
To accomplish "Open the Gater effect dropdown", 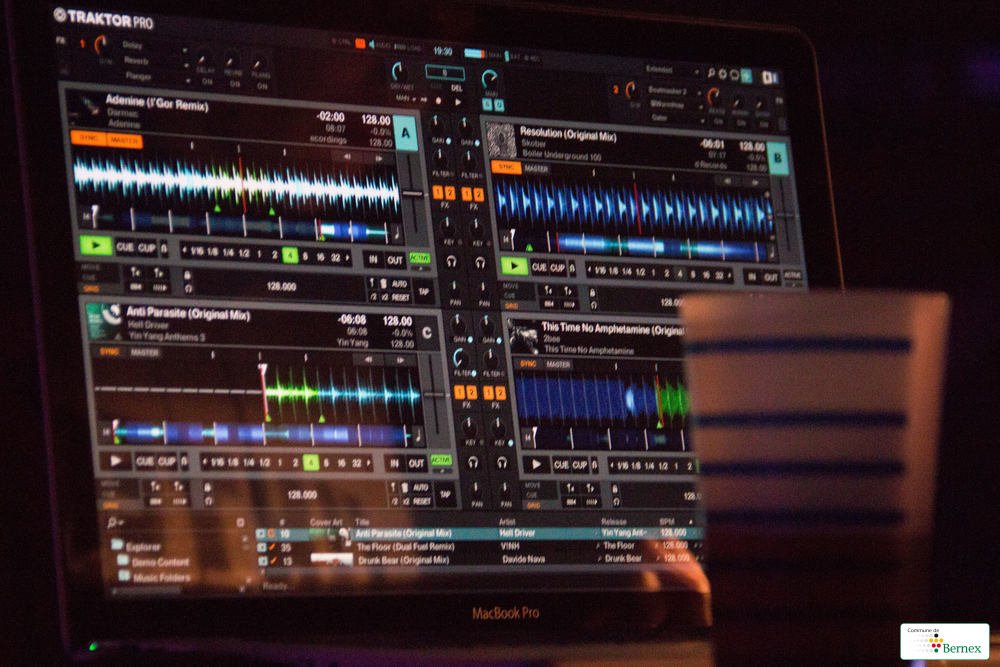I will point(702,121).
